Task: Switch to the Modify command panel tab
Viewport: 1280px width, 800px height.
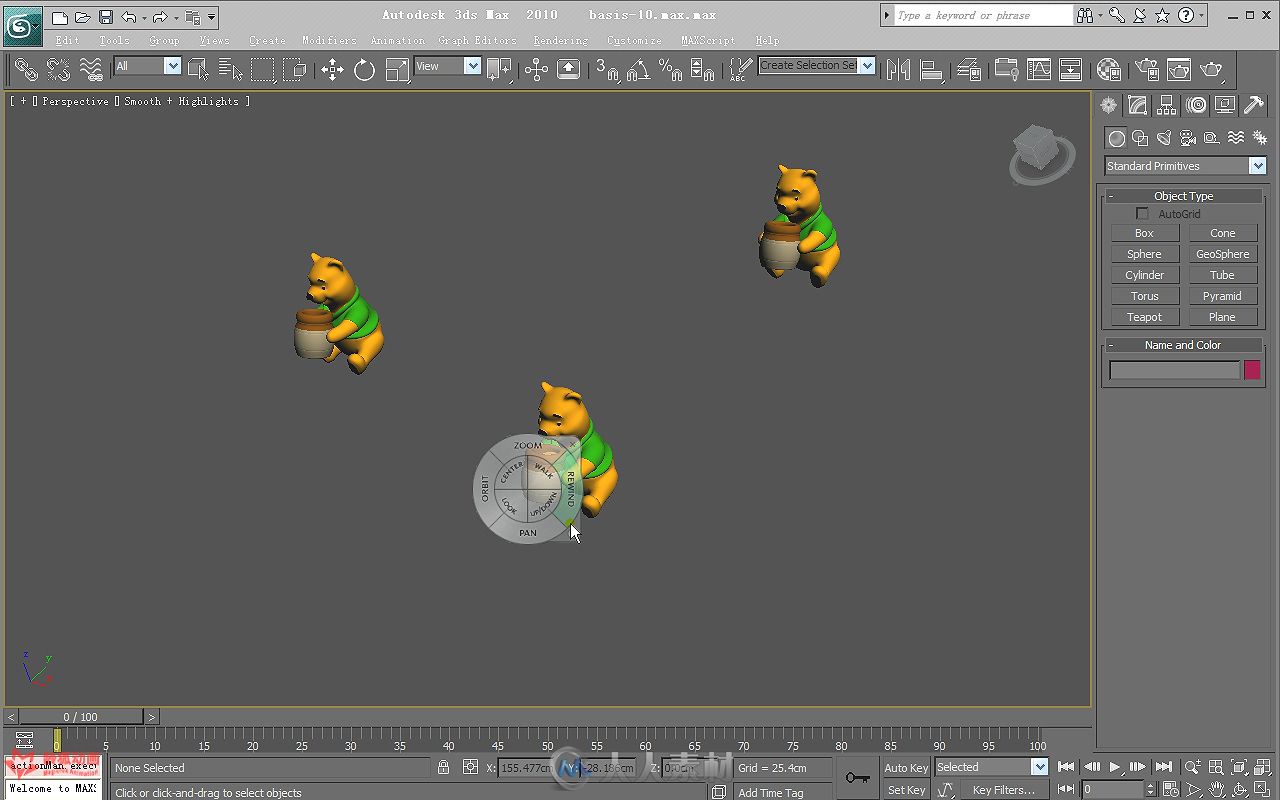Action: 1137,105
